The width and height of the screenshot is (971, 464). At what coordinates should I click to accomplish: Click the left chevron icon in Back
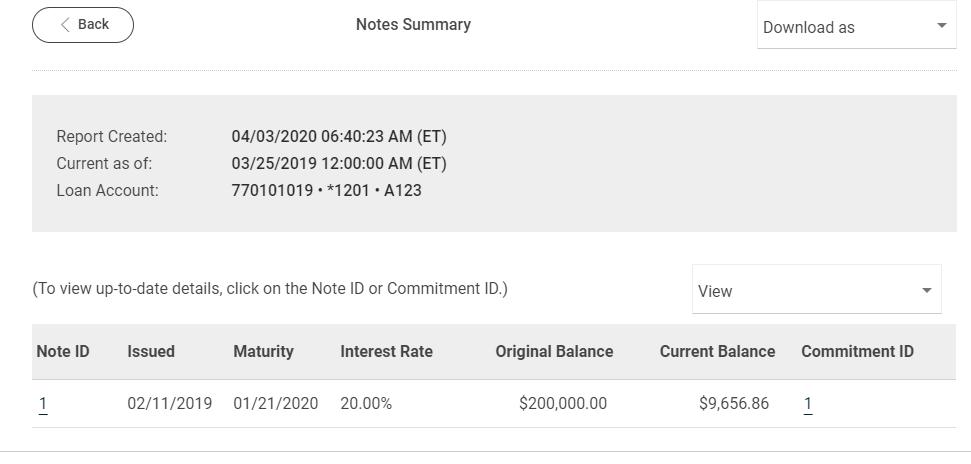(65, 25)
